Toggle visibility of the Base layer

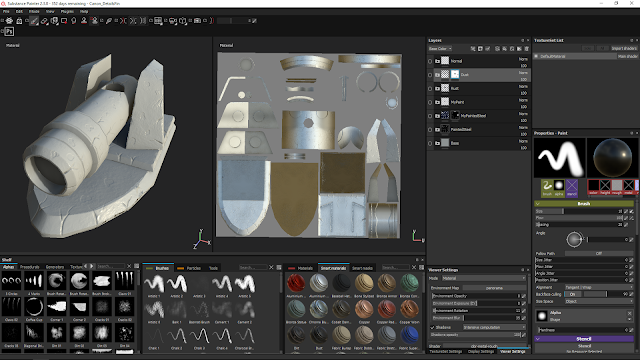(x=430, y=143)
